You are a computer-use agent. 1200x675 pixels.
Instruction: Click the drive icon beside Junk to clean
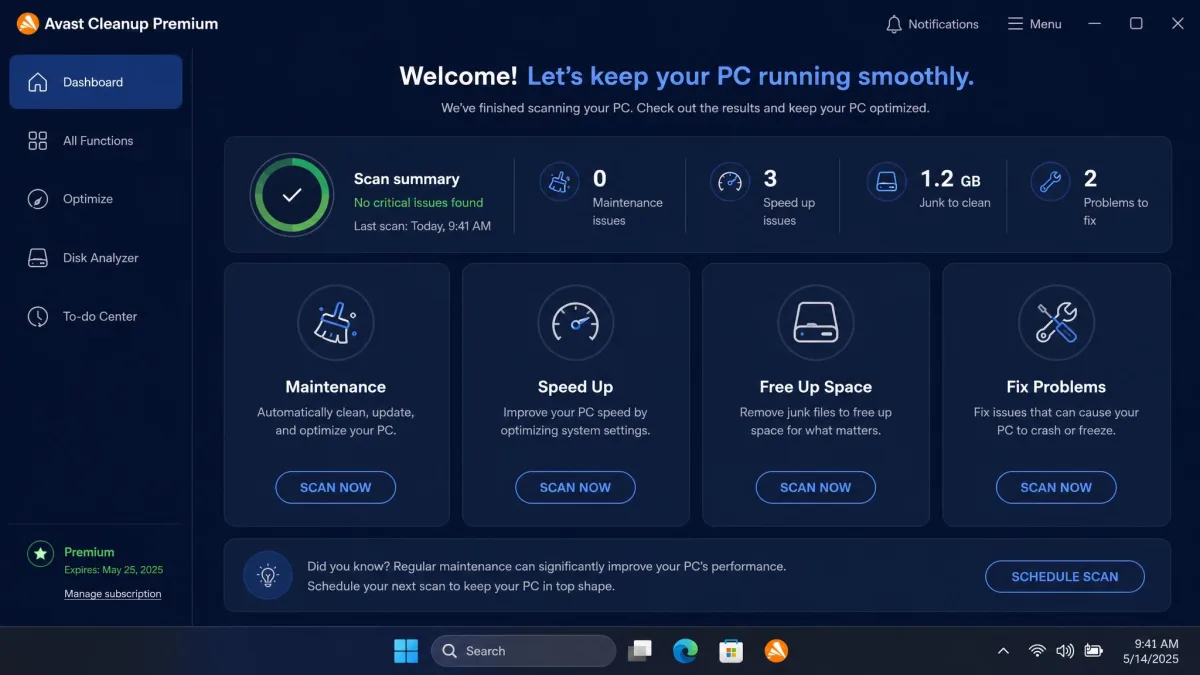point(886,182)
